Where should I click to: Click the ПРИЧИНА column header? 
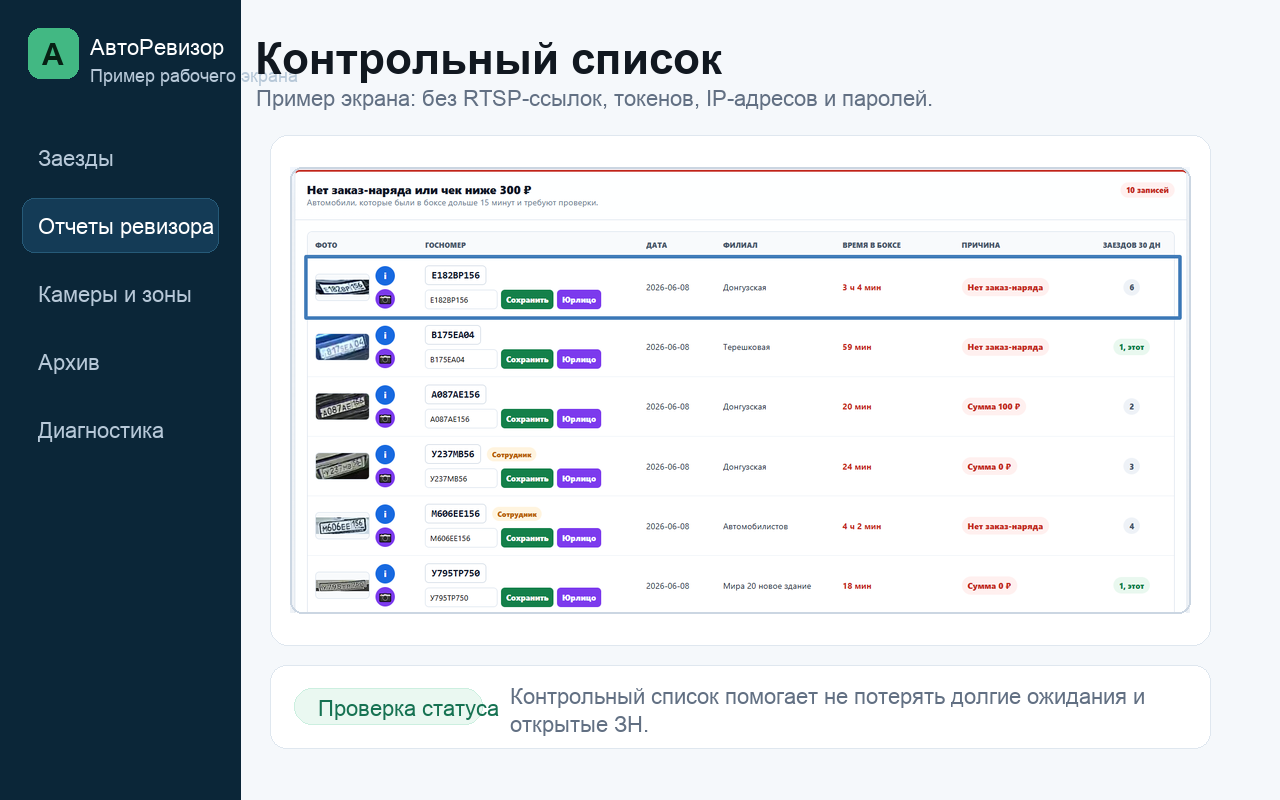click(981, 245)
